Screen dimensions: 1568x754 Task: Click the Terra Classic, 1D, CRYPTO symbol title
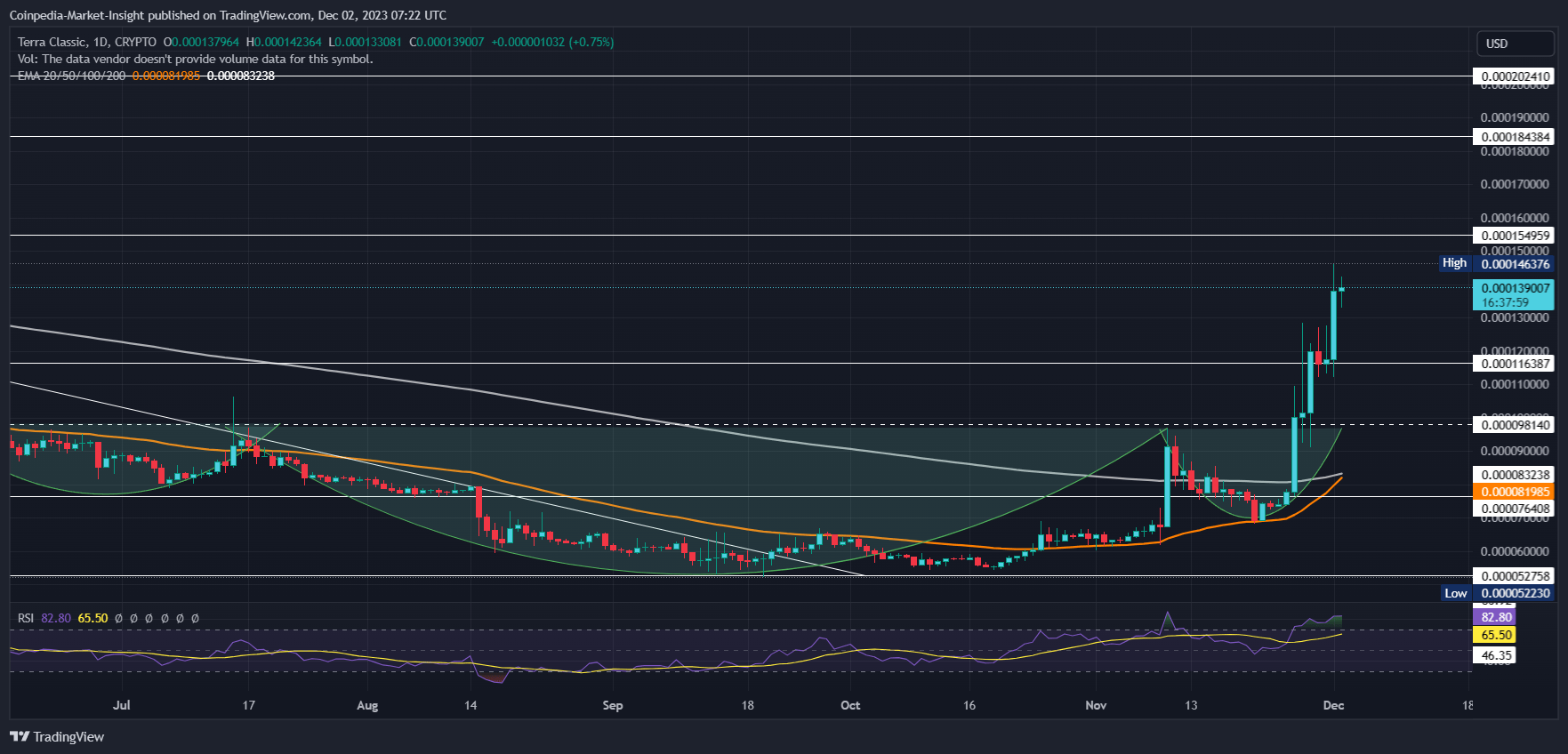pyautogui.click(x=87, y=42)
